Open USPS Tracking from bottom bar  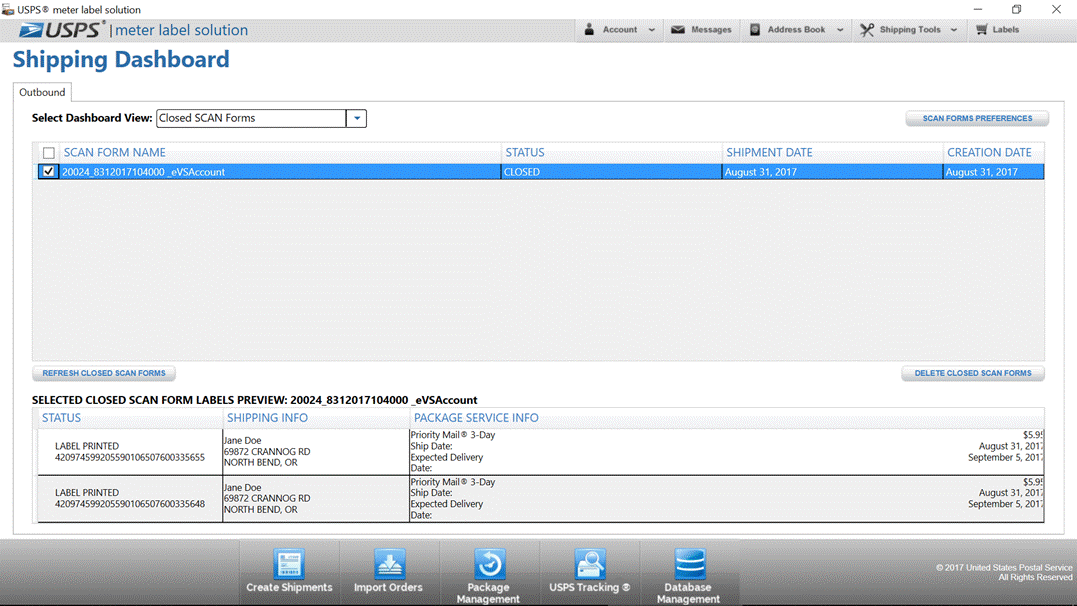click(589, 572)
